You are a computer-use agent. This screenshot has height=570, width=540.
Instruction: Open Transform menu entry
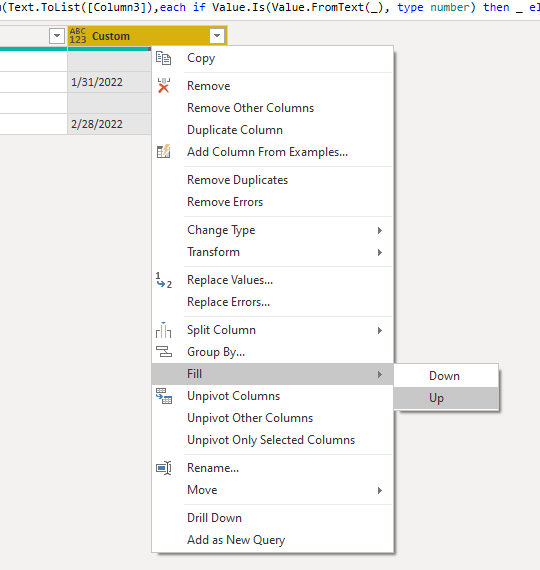272,252
